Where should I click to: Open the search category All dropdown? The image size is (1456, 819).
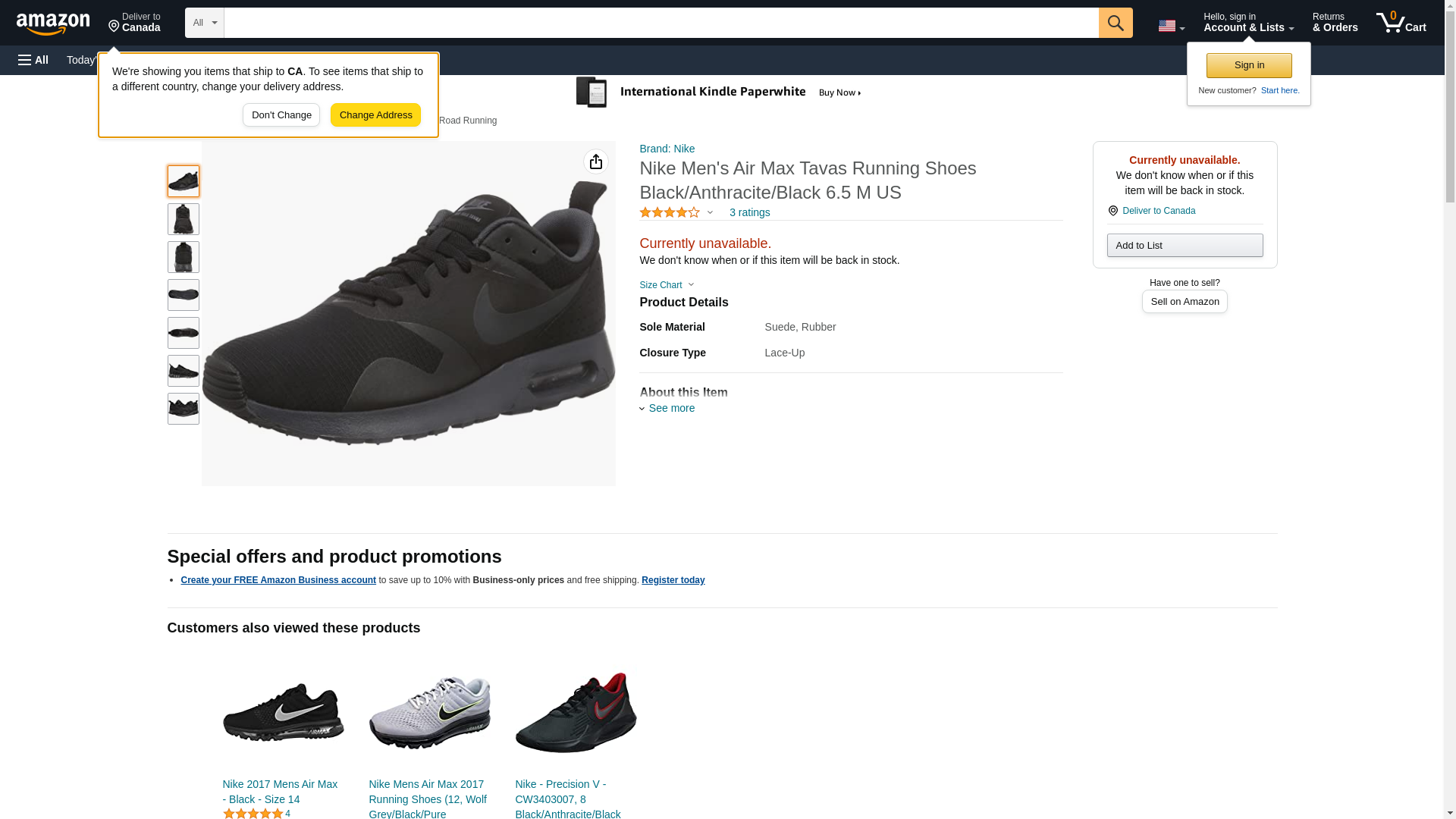coord(204,23)
